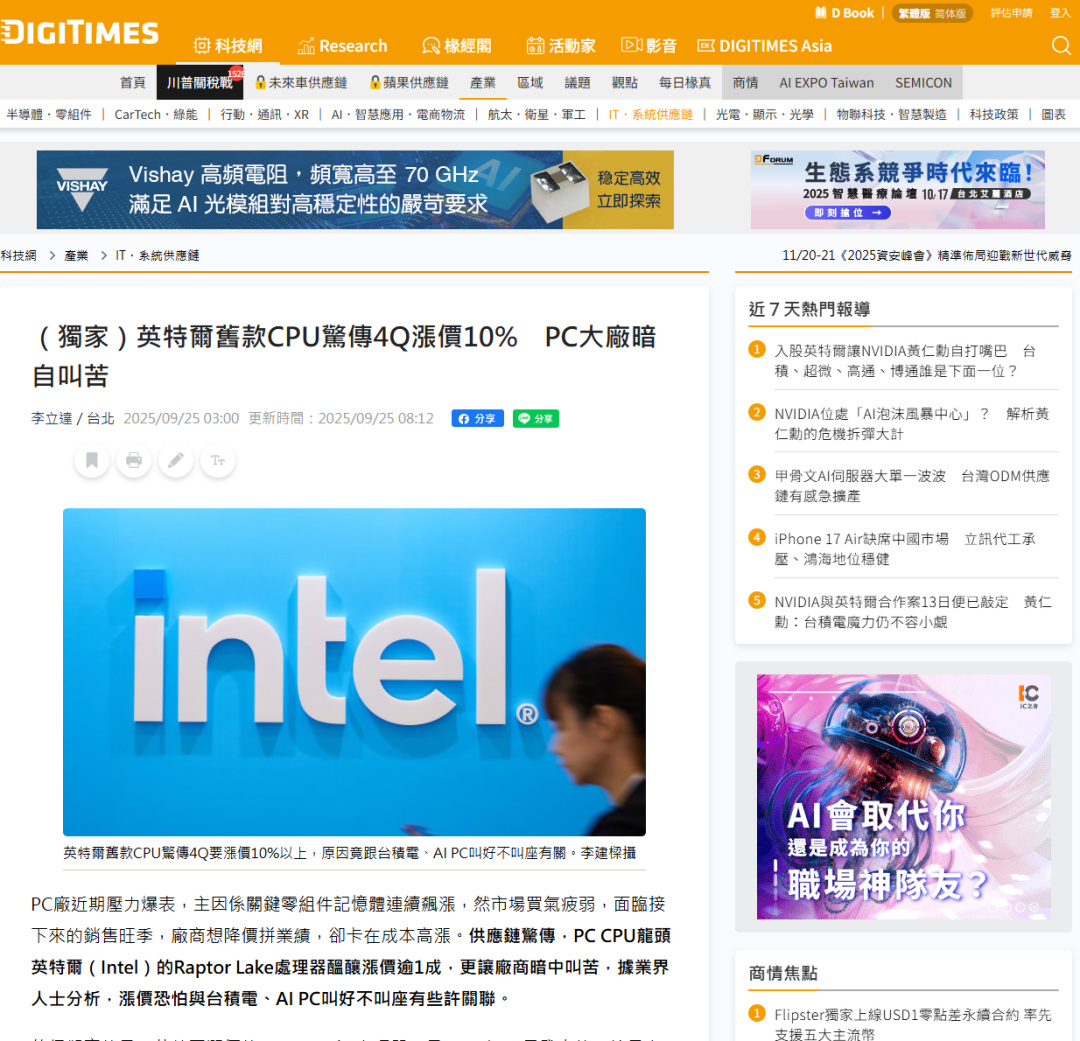Select 光電・顯示・光學 category
This screenshot has height=1041, width=1080.
pyautogui.click(x=765, y=114)
